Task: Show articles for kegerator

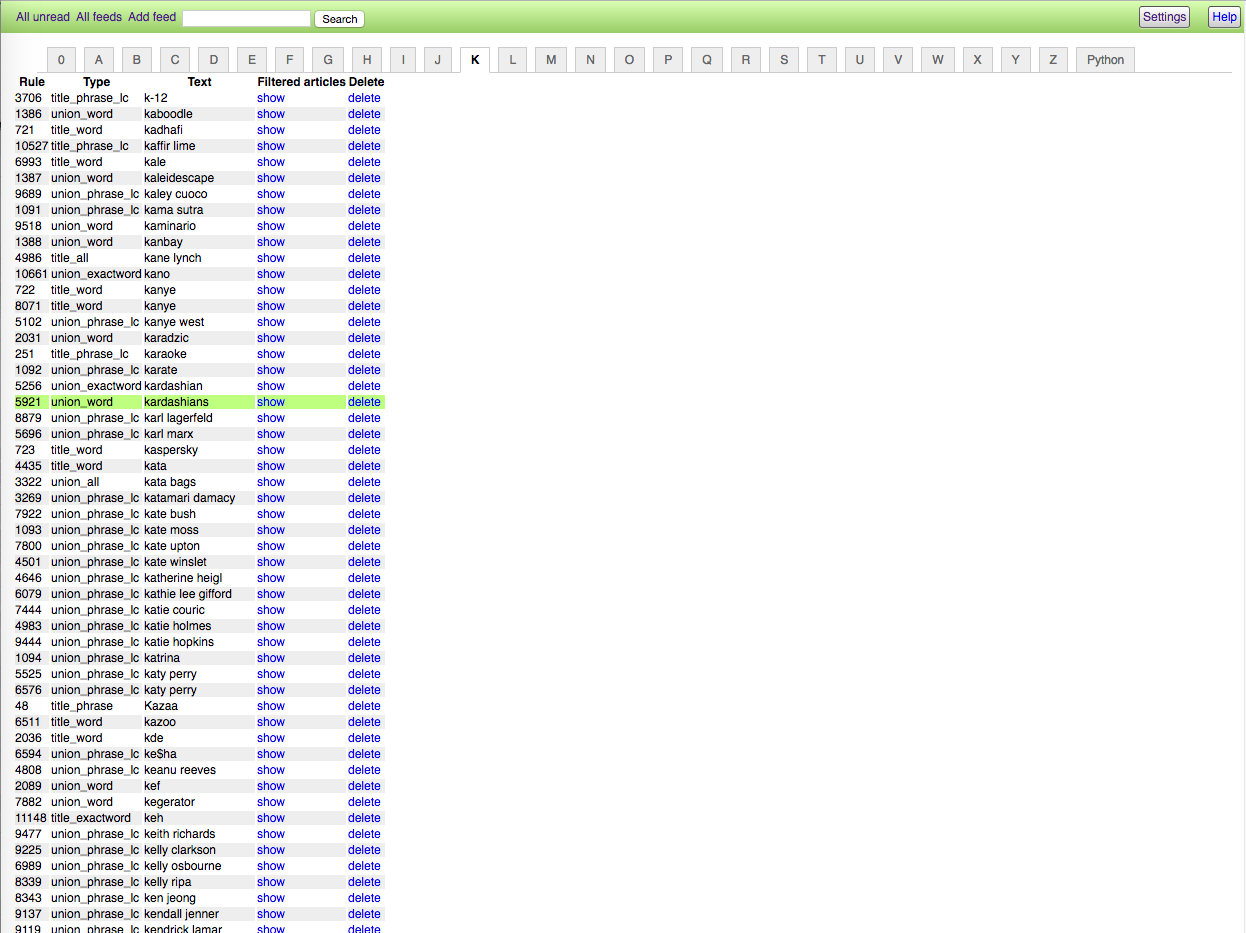Action: pos(271,802)
